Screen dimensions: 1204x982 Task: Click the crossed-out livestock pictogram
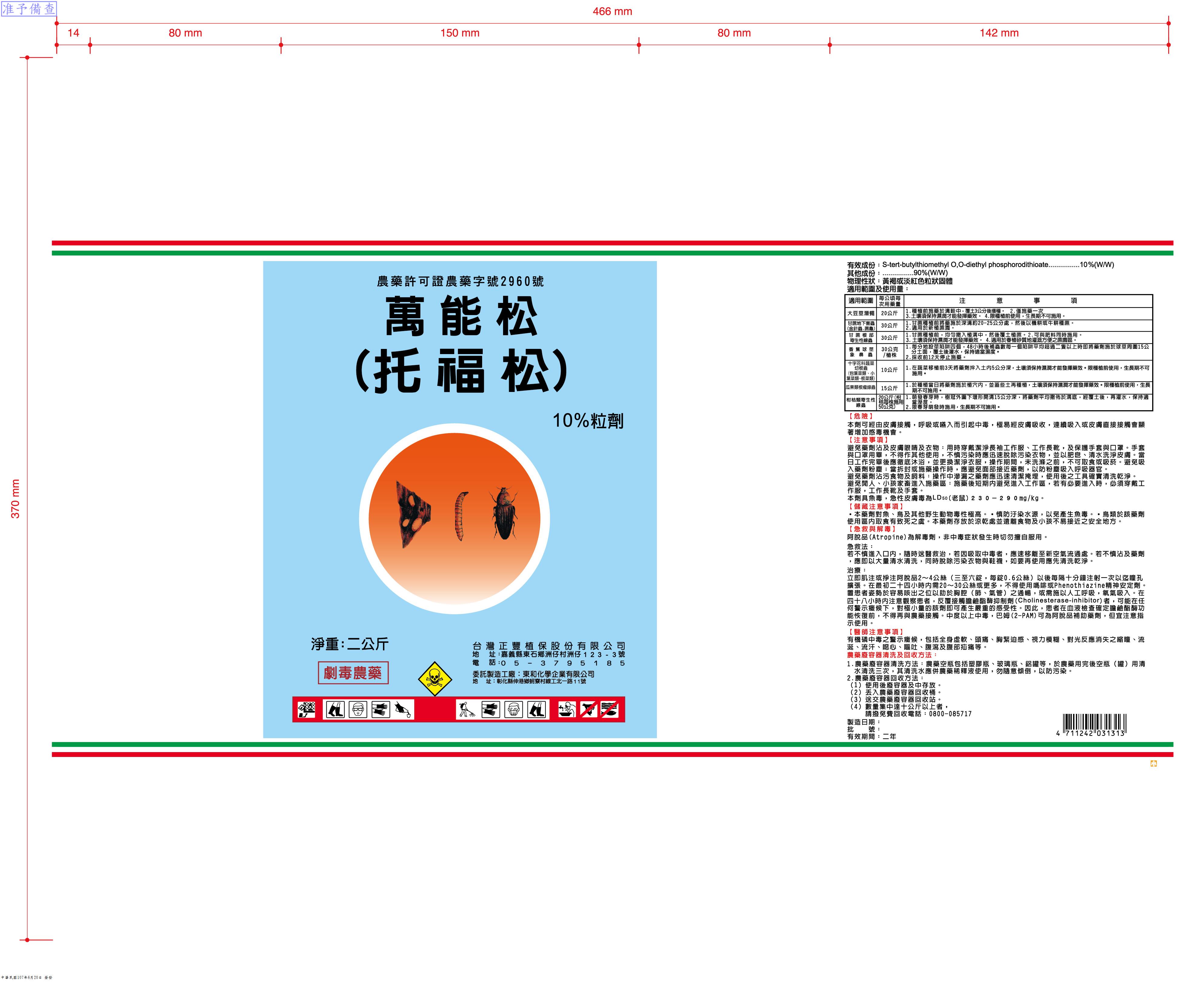click(589, 709)
